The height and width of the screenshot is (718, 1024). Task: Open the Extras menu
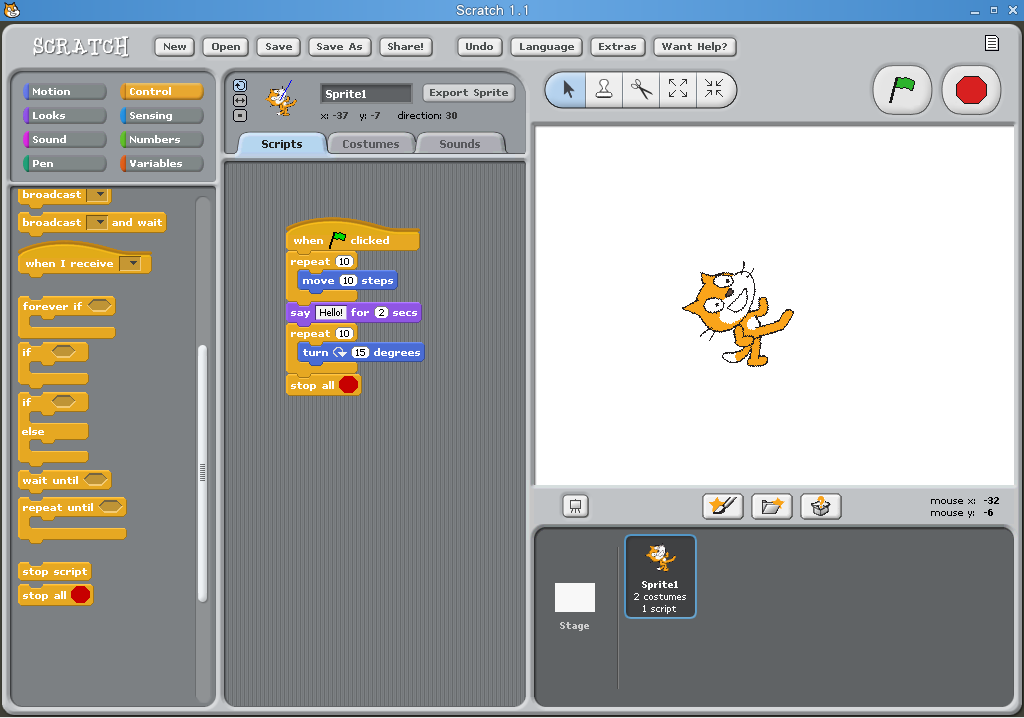[x=617, y=46]
